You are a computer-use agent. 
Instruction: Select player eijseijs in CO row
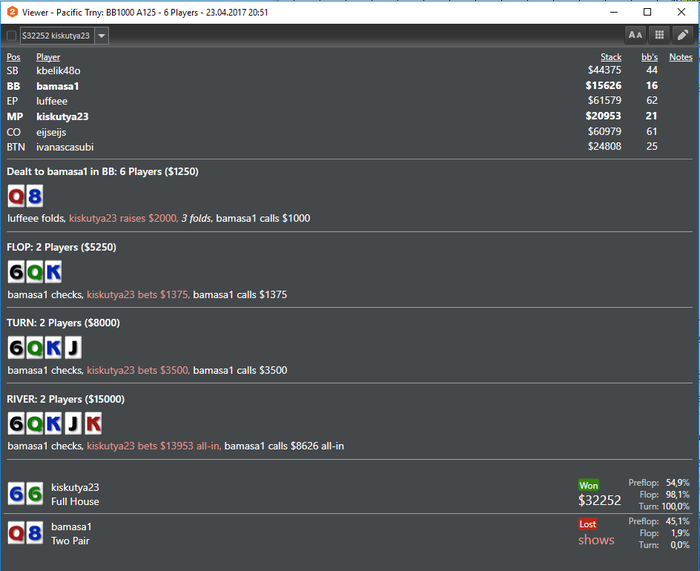(x=51, y=132)
